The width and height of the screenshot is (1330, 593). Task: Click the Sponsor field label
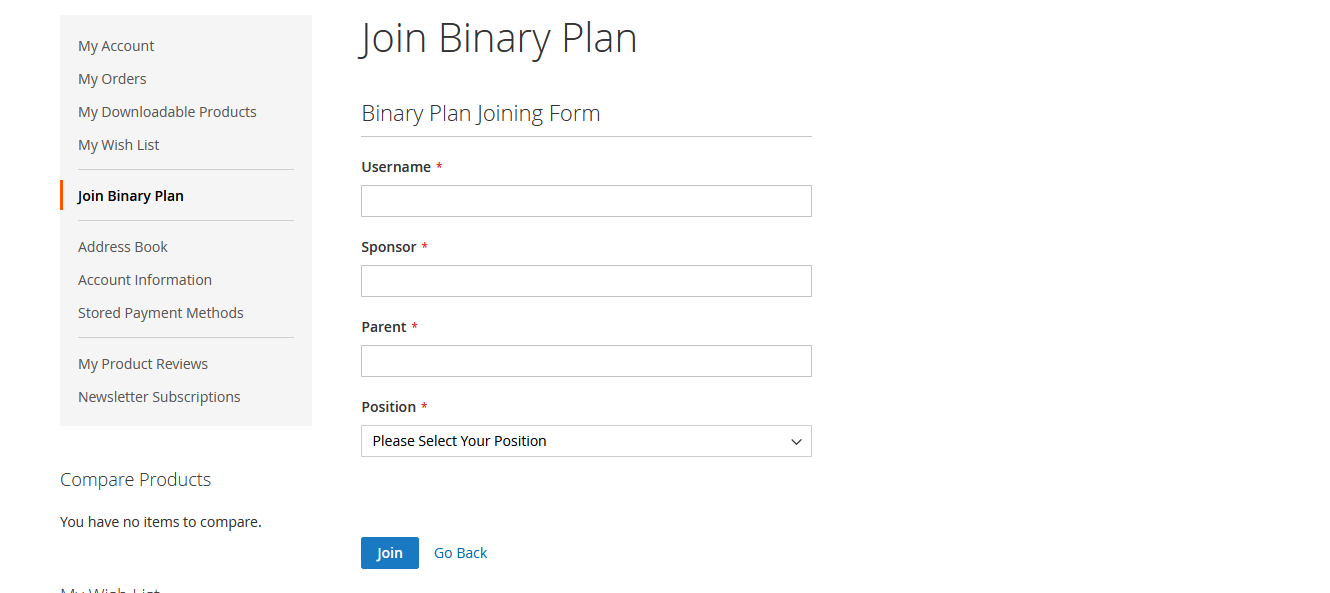pos(388,247)
